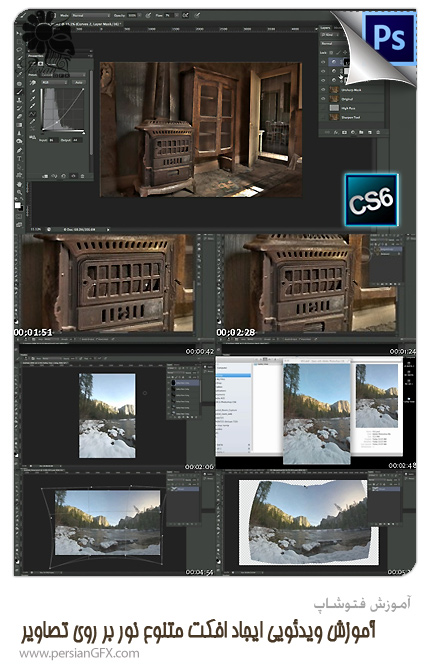Screen dimensions: 430x669
Task: Hide the Unsharp Mask layer eye icon
Action: (323, 90)
